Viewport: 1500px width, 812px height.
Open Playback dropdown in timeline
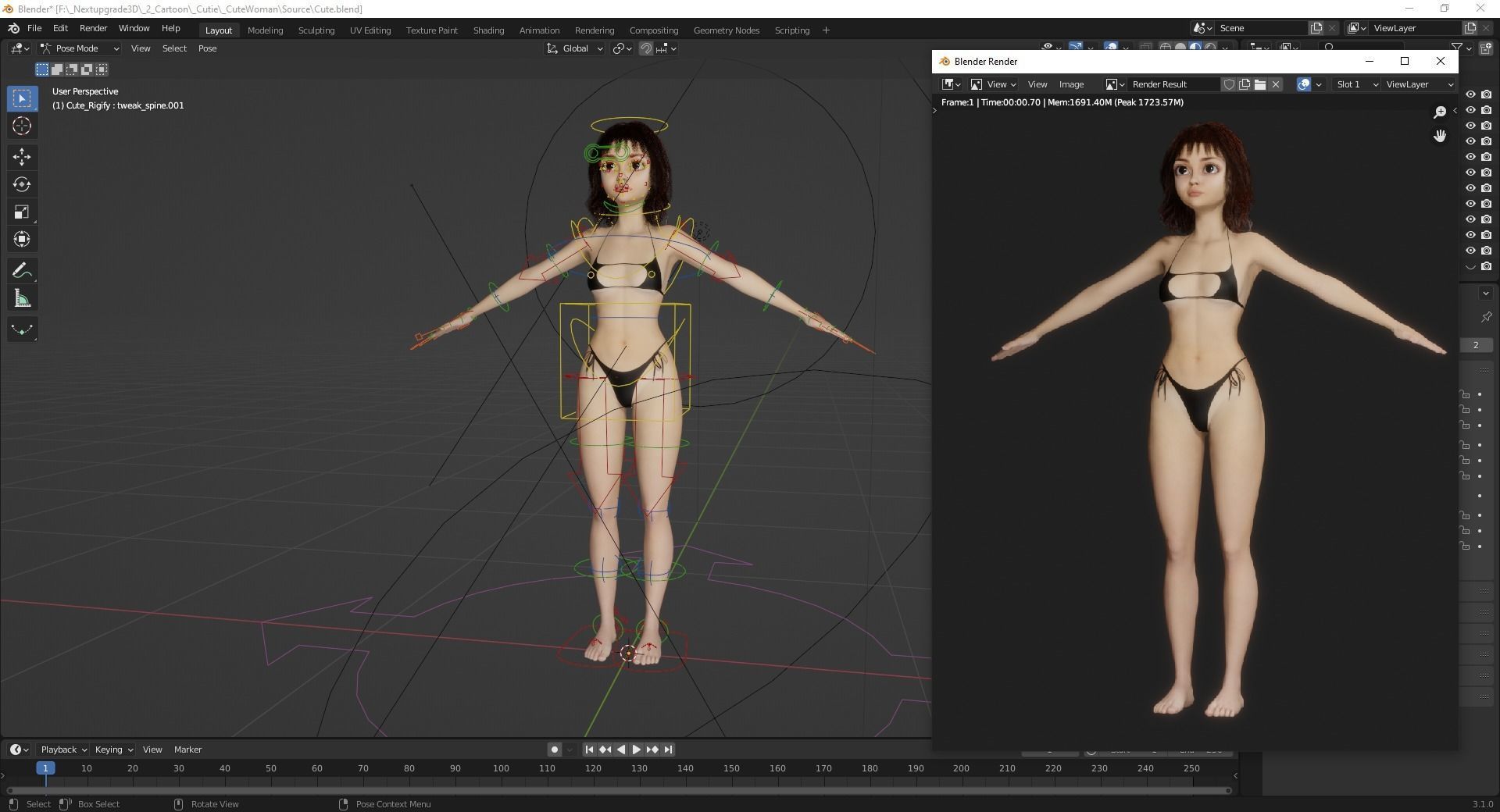click(x=63, y=750)
